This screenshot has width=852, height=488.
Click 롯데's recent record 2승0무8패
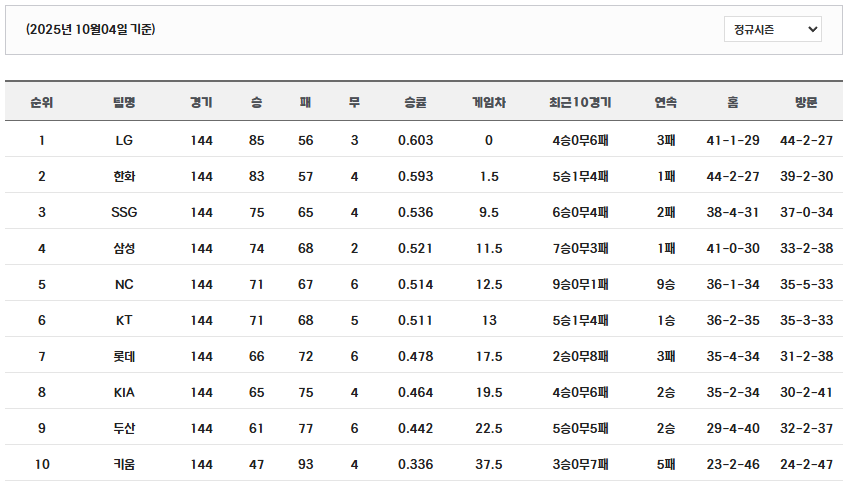point(580,356)
